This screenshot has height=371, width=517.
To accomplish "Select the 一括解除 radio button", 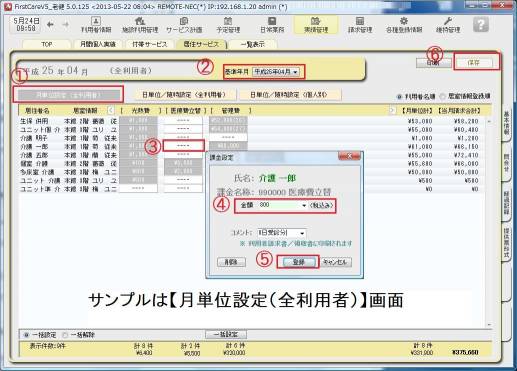I will (65, 335).
